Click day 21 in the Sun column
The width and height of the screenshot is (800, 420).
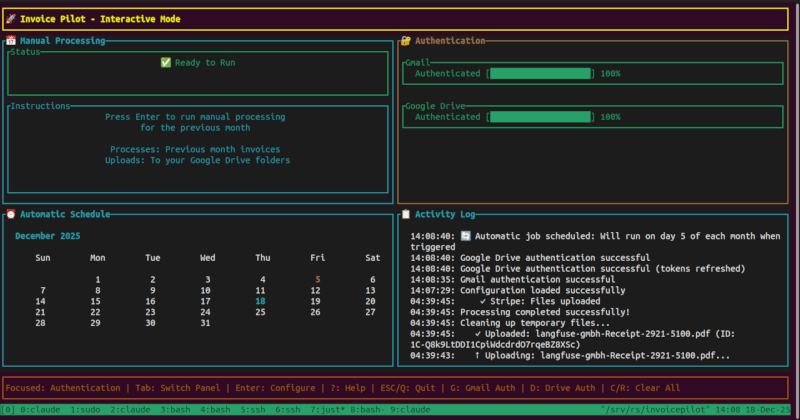click(x=40, y=312)
